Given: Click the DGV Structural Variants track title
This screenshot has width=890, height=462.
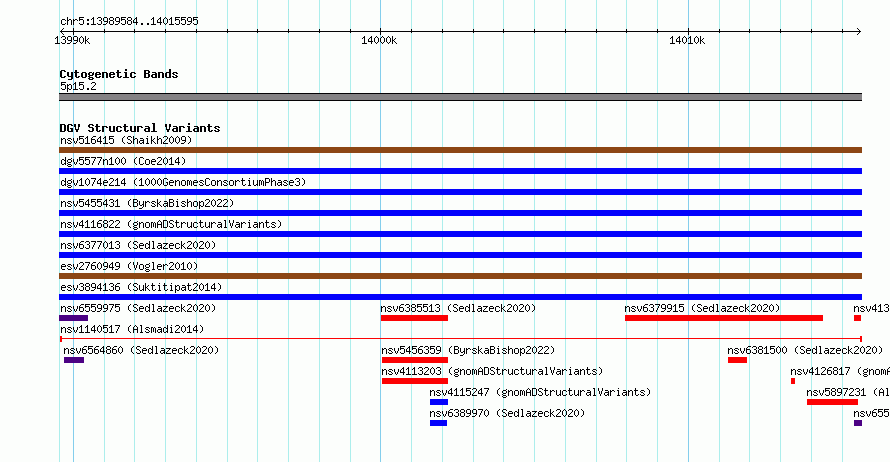Looking at the screenshot, I should pyautogui.click(x=140, y=128).
